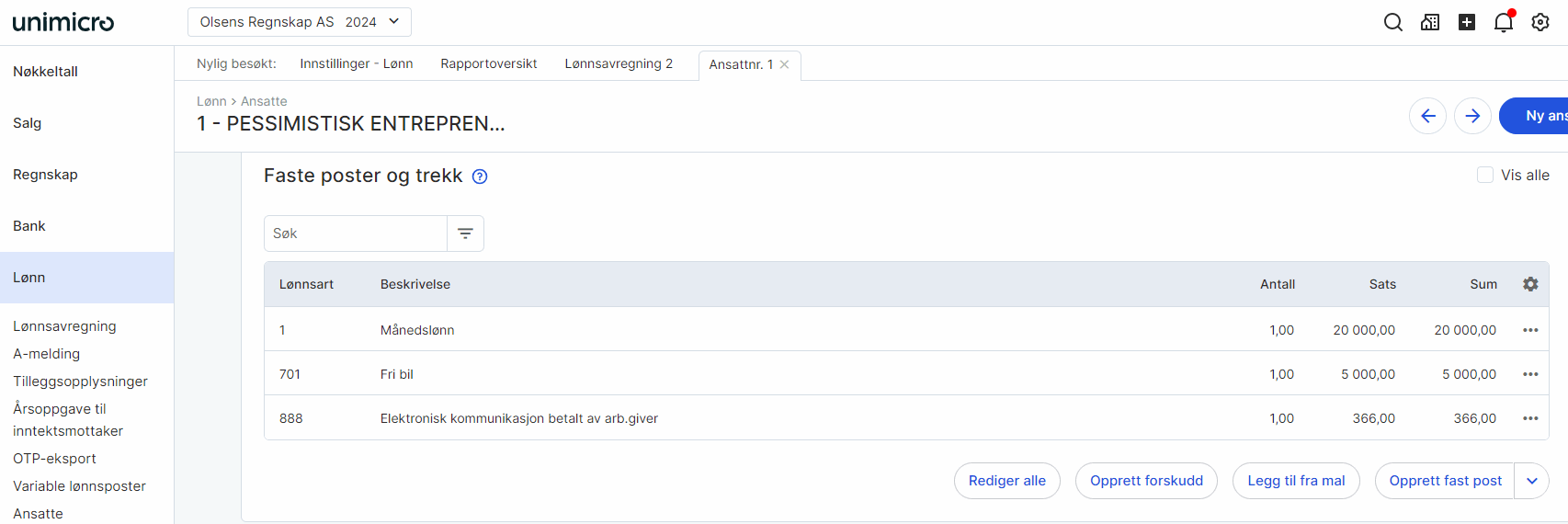Go to next employee with right arrow
1568x524 pixels.
coord(1472,116)
